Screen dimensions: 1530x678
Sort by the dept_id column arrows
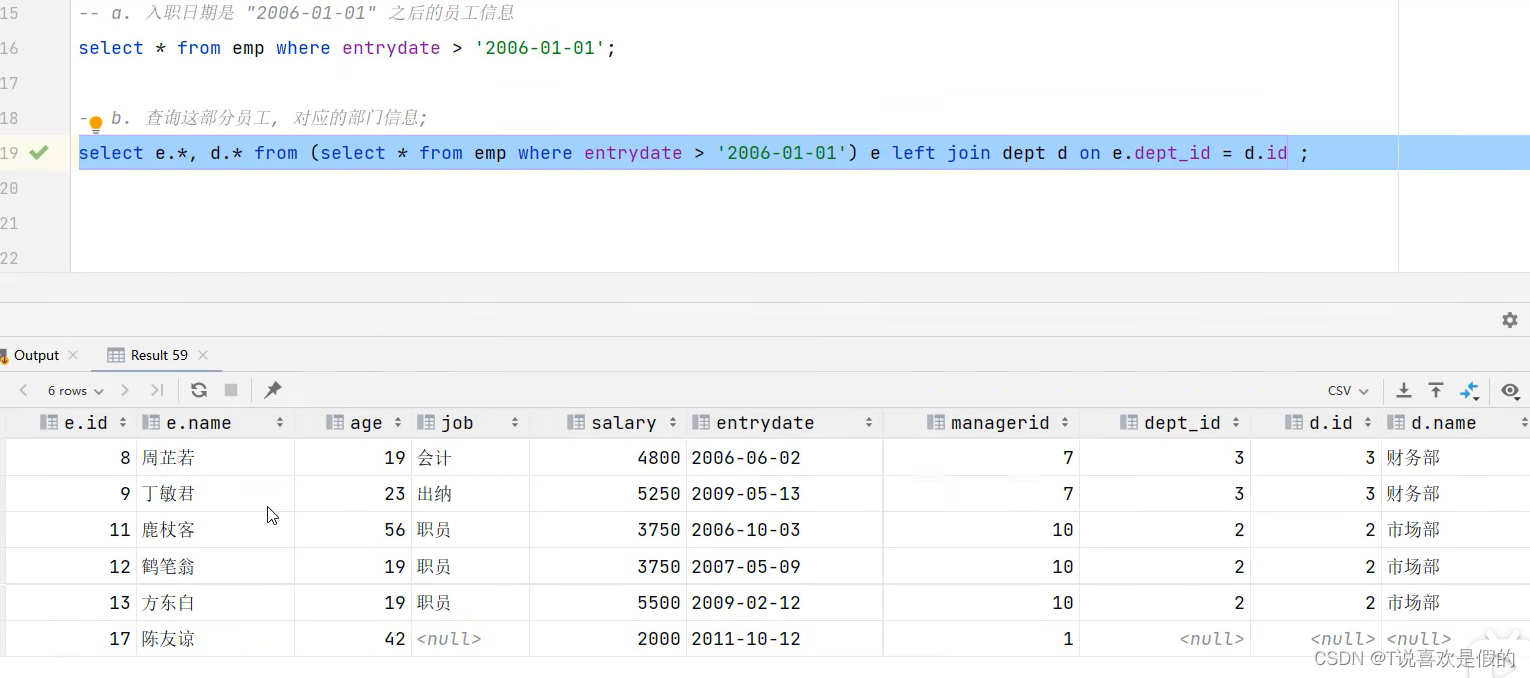(x=1236, y=423)
